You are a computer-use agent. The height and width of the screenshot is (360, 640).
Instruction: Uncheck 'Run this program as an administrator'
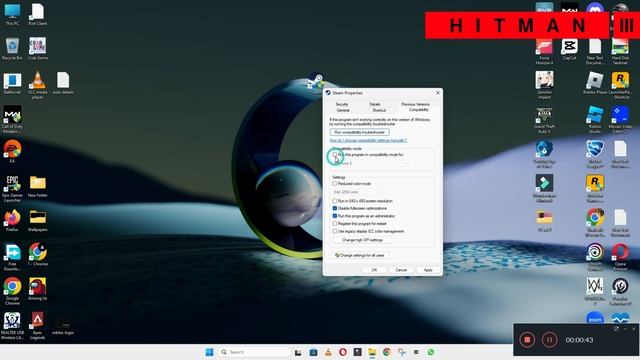pos(335,216)
